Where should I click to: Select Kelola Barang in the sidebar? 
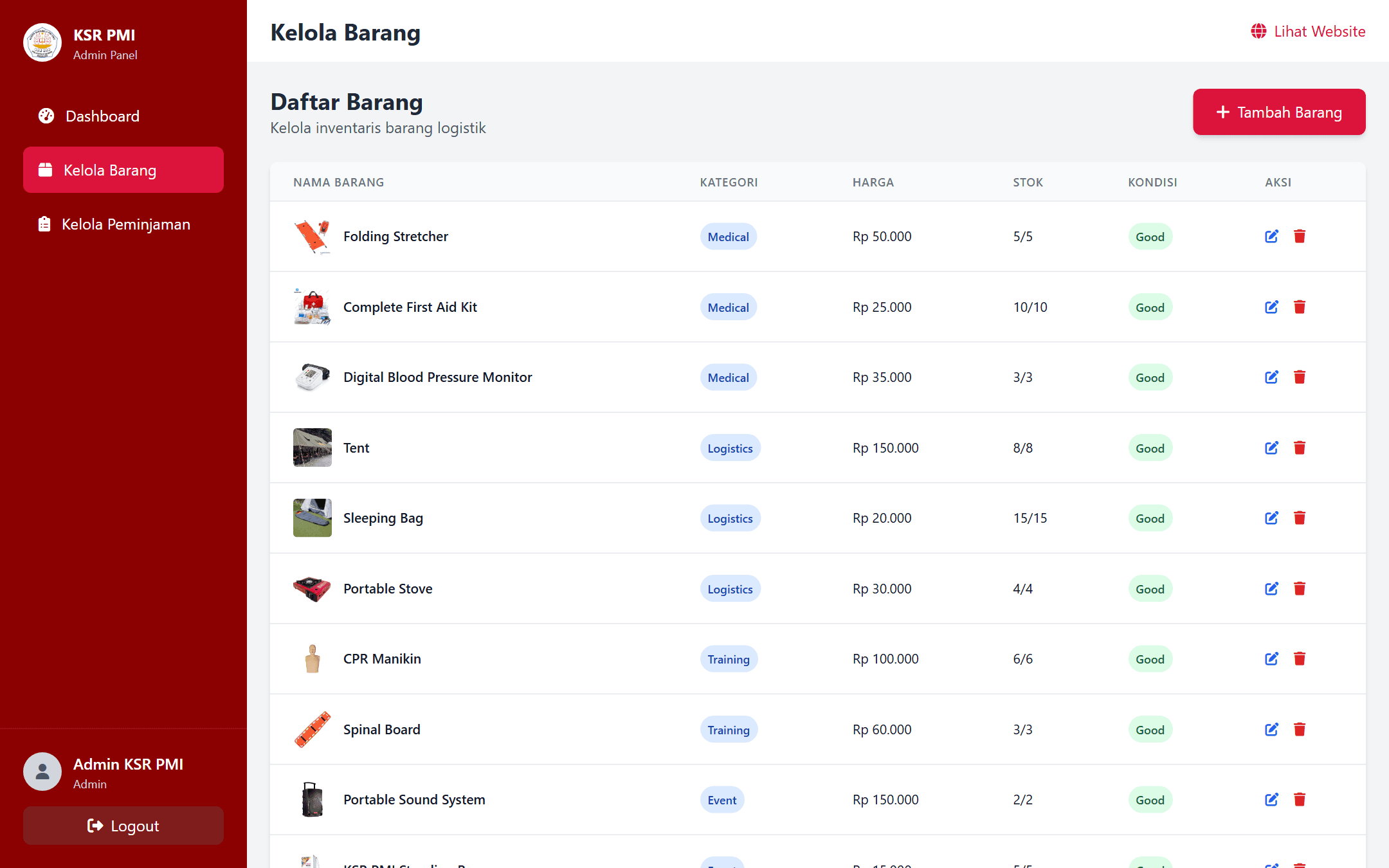coord(123,170)
